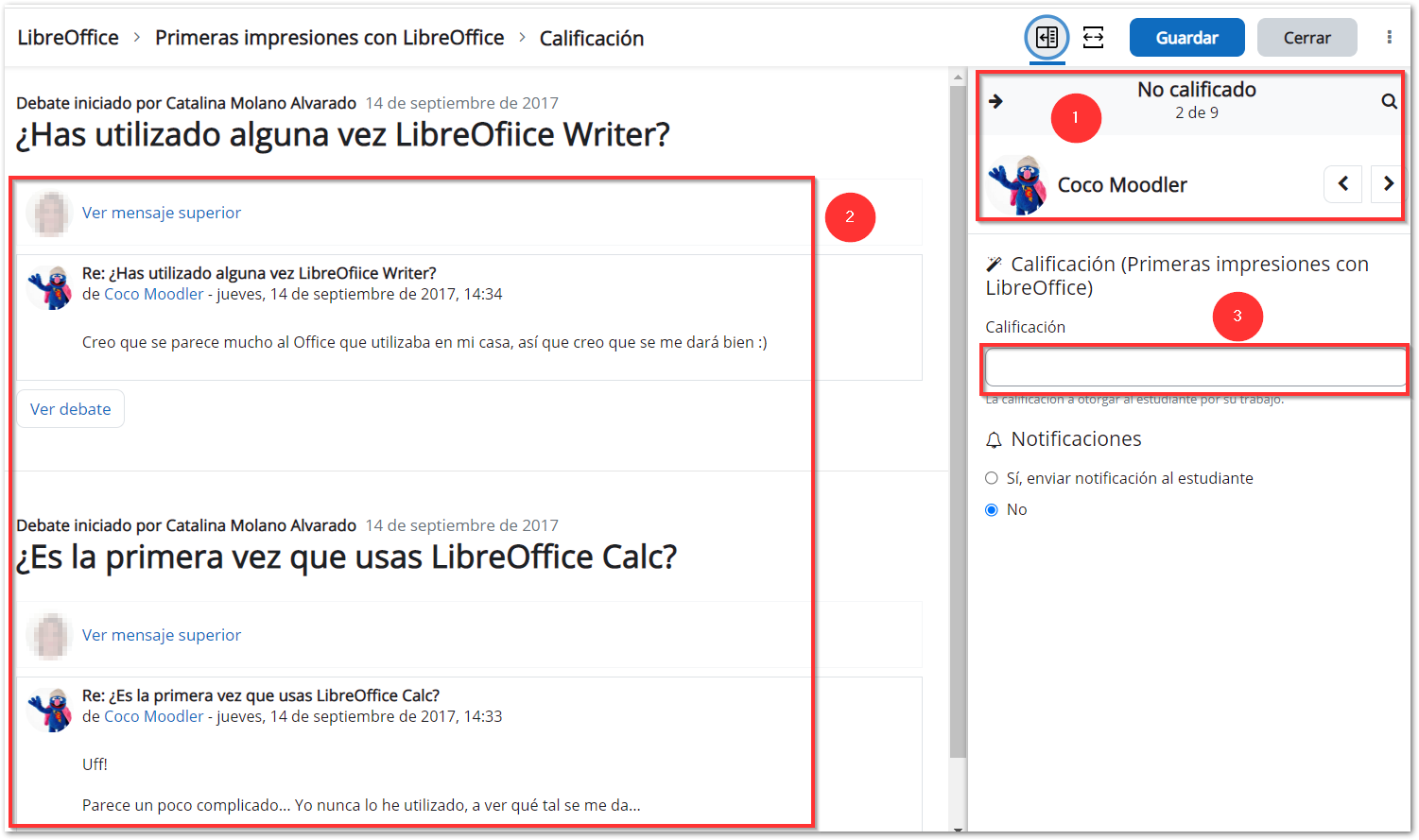The image size is (1419, 840).
Task: Click Re: ¿Es la primera vez que usas LibreOffice Calc? subject
Action: (261, 695)
